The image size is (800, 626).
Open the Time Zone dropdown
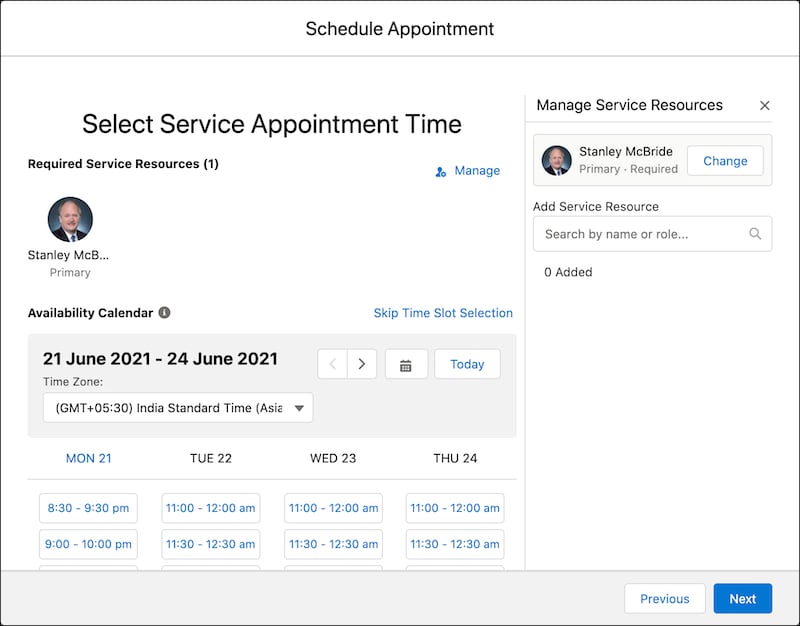(178, 408)
